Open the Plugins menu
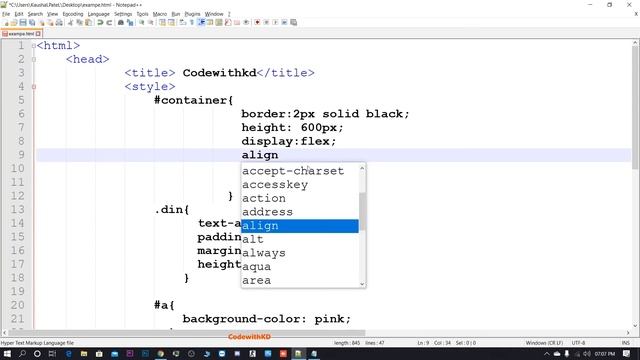The height and width of the screenshot is (360, 640). click(192, 14)
